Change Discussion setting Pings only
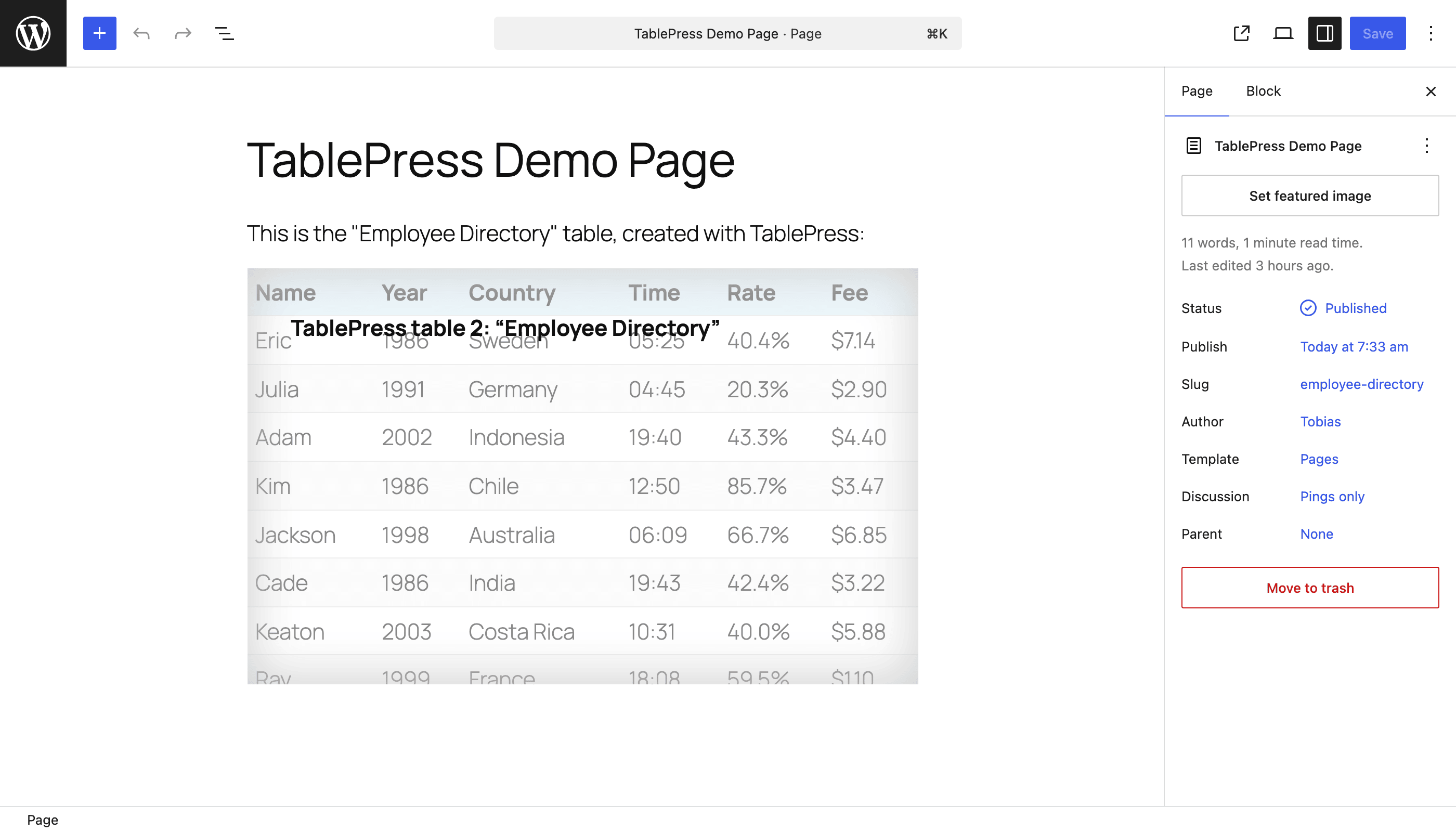The width and height of the screenshot is (1456, 832). [1332, 496]
